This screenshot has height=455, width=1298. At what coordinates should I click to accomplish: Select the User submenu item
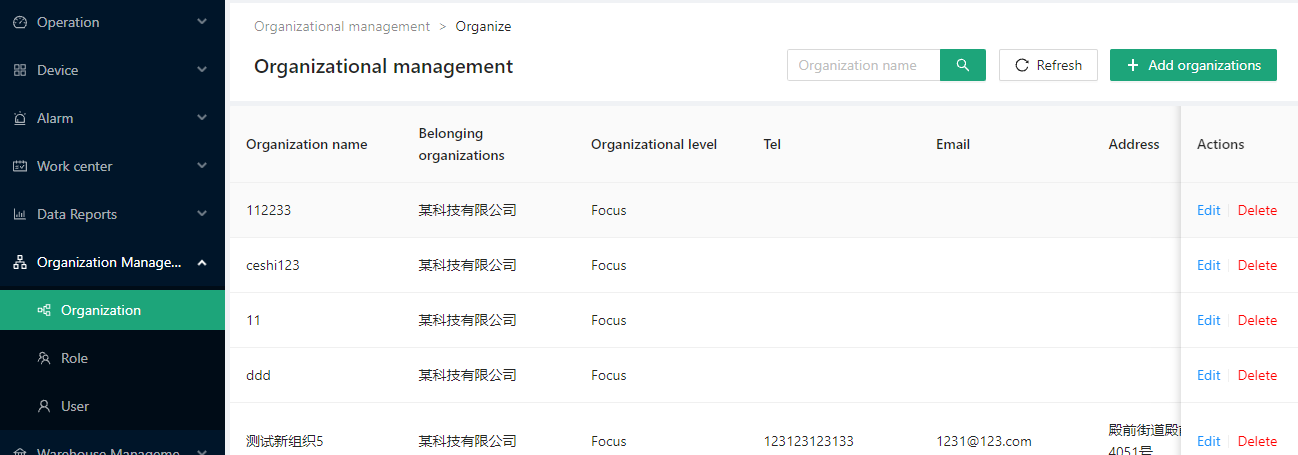tap(112, 406)
